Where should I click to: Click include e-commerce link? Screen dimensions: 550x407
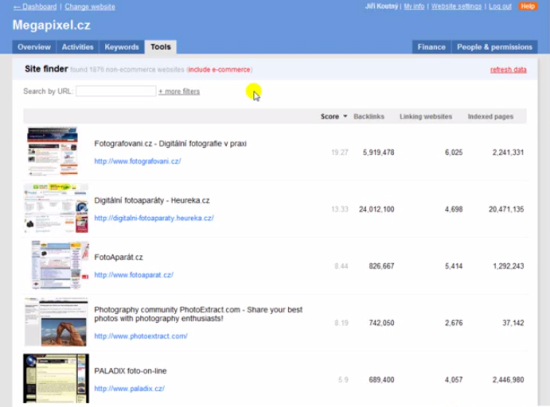pos(219,69)
